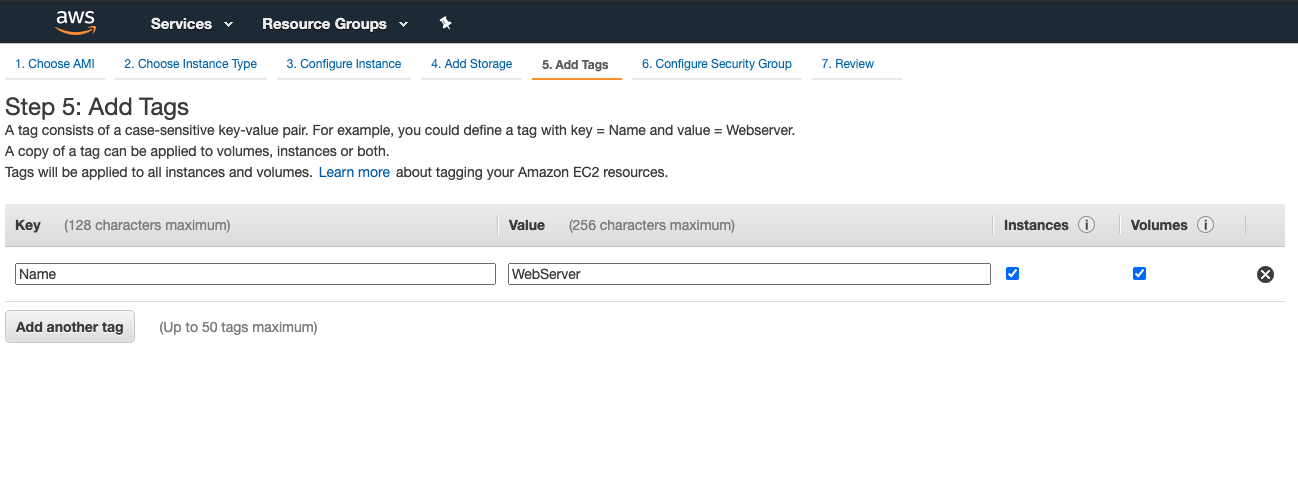Click the Instances info icon
This screenshot has height=481, width=1298.
tap(1087, 225)
